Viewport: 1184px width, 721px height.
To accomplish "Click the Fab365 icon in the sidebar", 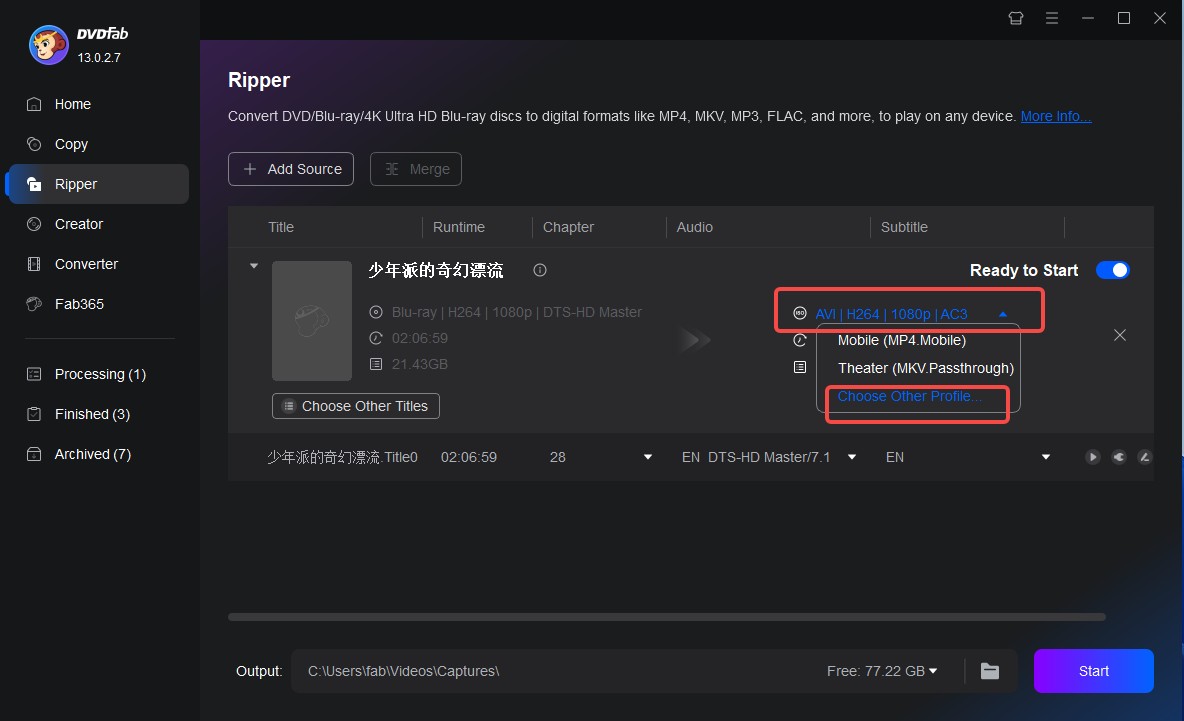I will pyautogui.click(x=34, y=304).
